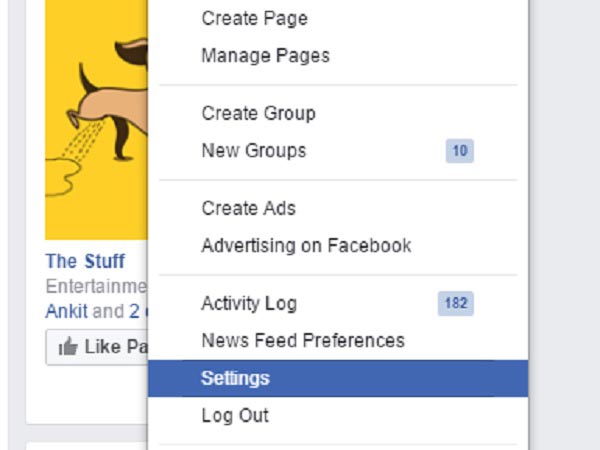Screen dimensions: 600x450
Task: Open Advertising on Facebook
Action: click(x=306, y=246)
